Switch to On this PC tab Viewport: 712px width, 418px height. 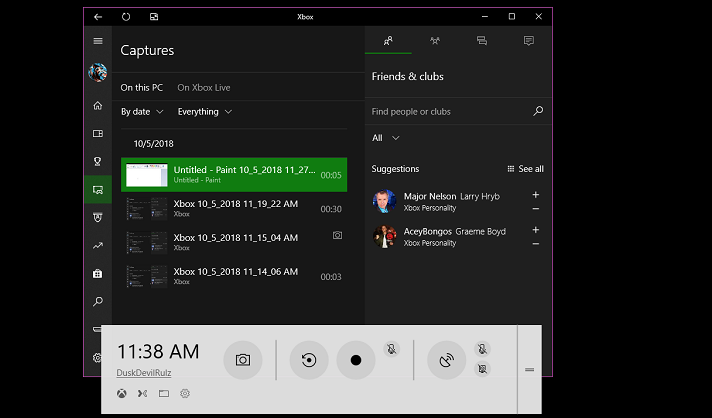pyautogui.click(x=142, y=88)
